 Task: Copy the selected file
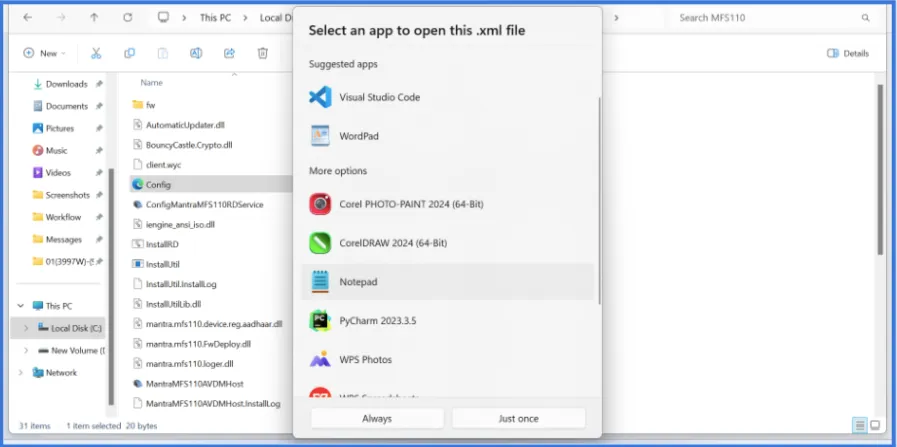point(129,53)
